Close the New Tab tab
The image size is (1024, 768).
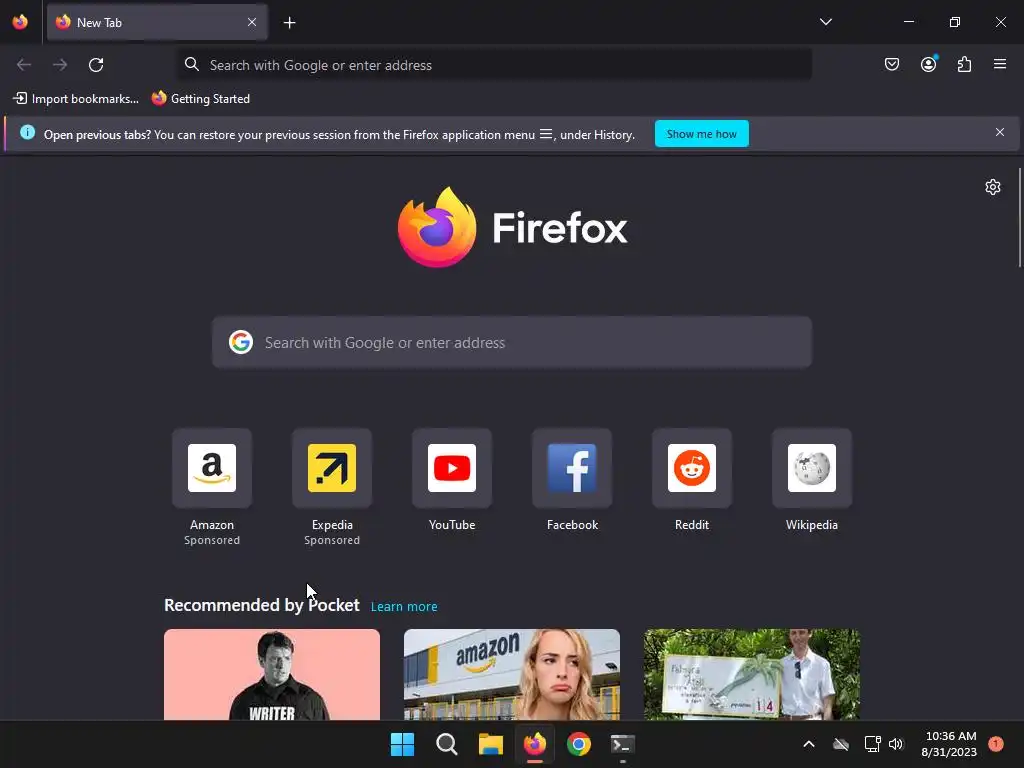pyautogui.click(x=252, y=22)
